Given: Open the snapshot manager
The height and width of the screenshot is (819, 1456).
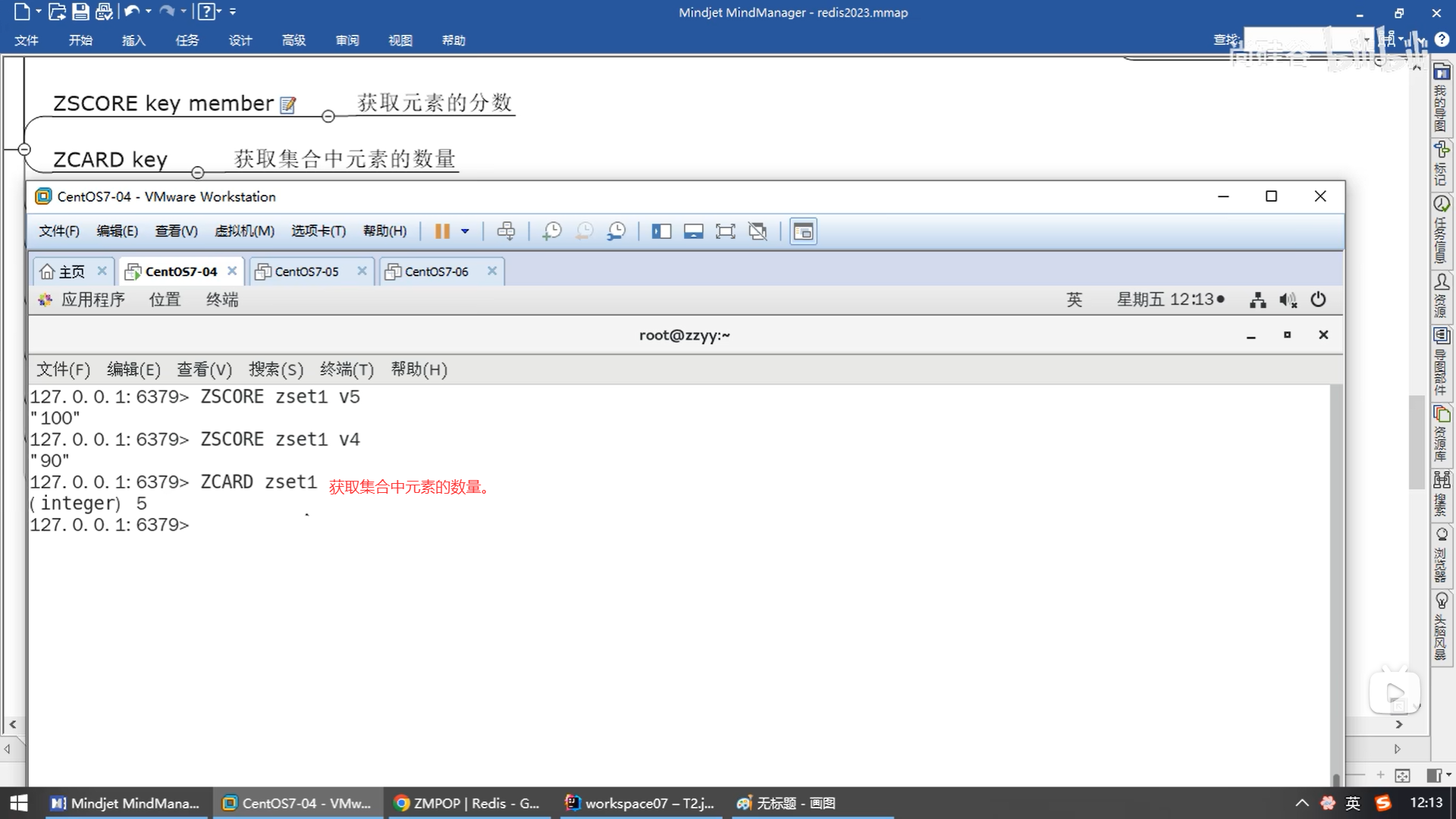Looking at the screenshot, I should tap(617, 231).
